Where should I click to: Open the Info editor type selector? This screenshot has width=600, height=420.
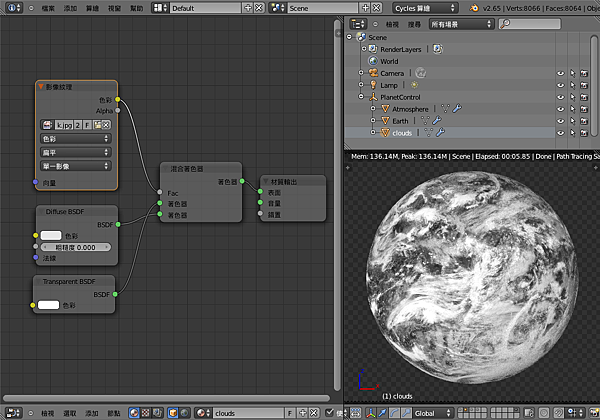point(14,8)
